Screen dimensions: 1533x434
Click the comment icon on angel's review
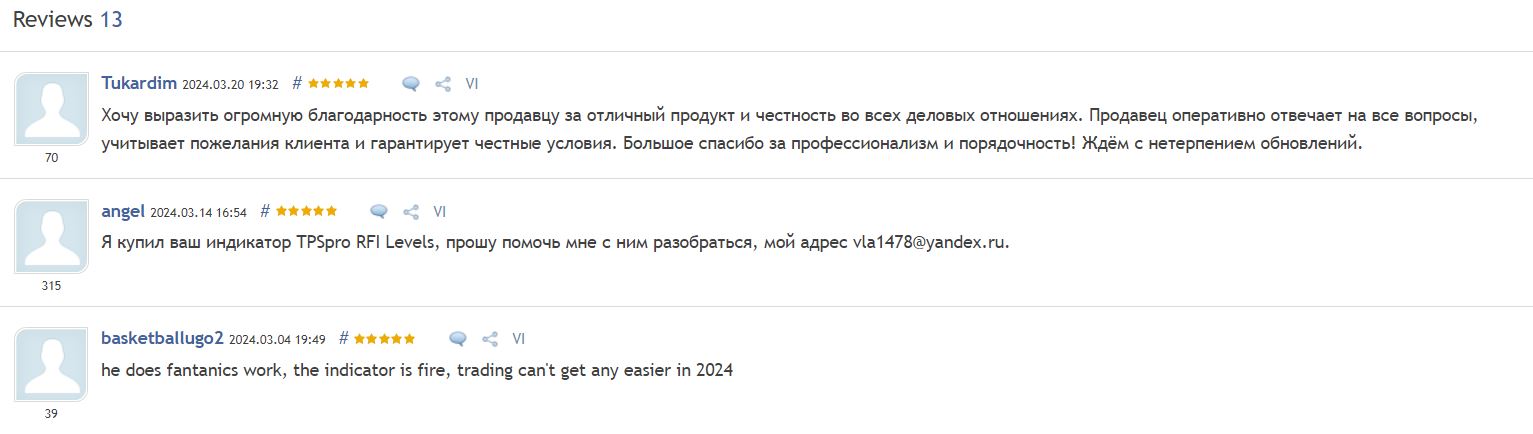[379, 212]
